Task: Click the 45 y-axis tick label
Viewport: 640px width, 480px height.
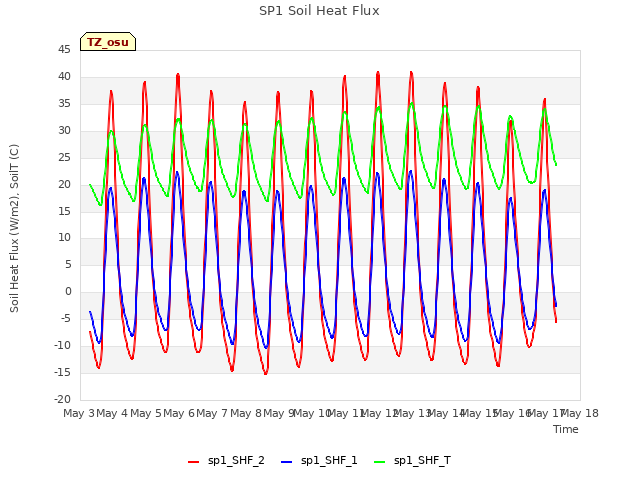Action: [x=64, y=50]
